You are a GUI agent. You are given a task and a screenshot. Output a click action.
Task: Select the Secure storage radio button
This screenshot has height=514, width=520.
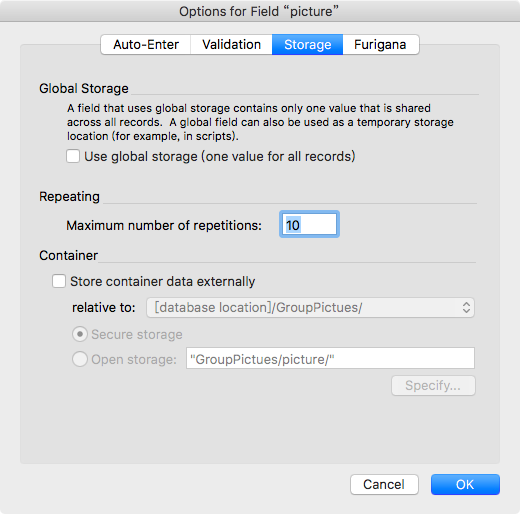coord(80,334)
